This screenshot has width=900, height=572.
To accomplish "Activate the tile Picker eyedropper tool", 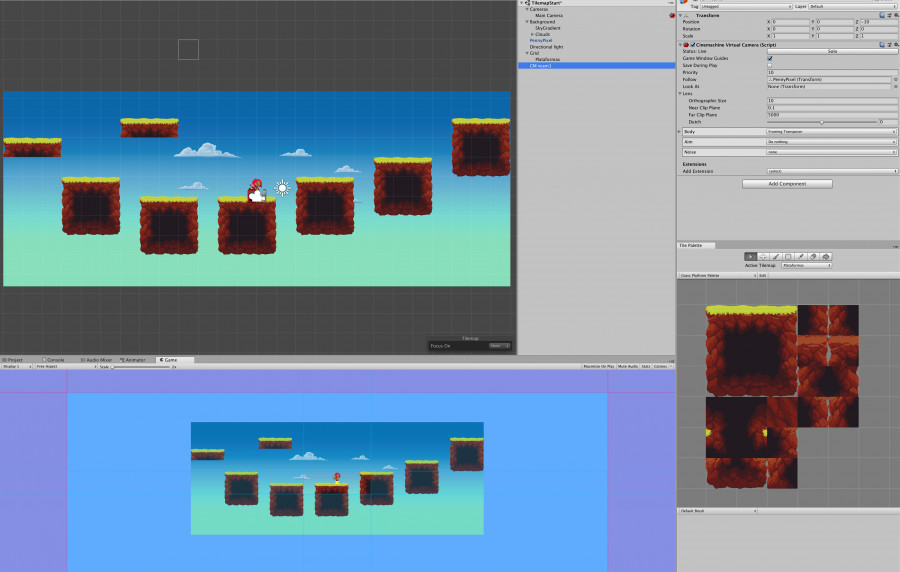I will (x=801, y=256).
